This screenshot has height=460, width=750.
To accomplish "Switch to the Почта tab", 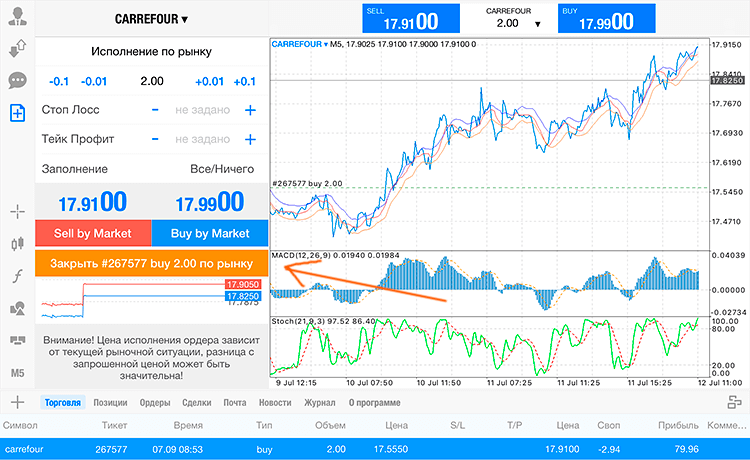I will click(x=235, y=403).
